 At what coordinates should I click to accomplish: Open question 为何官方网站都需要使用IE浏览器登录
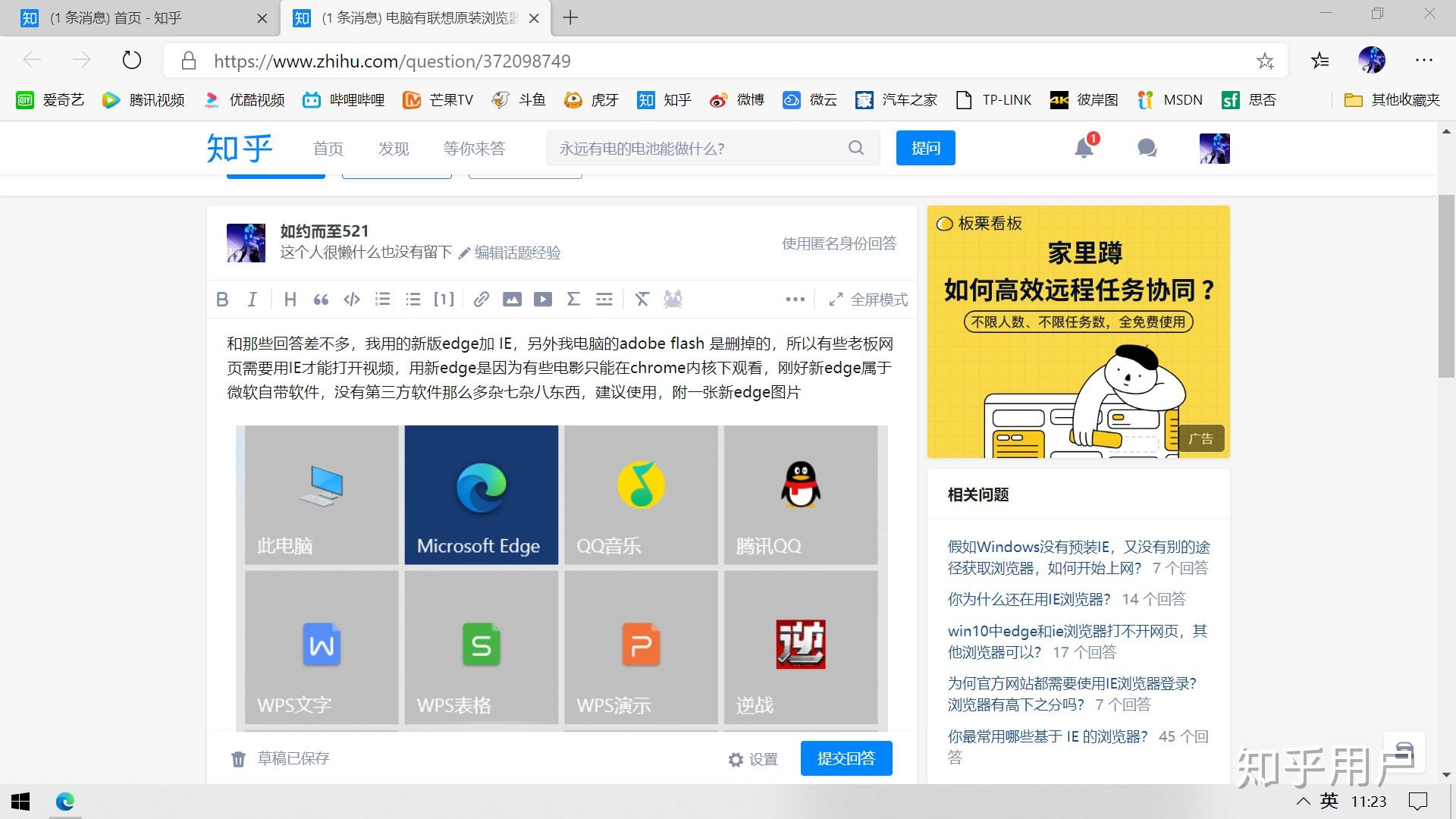1072,694
